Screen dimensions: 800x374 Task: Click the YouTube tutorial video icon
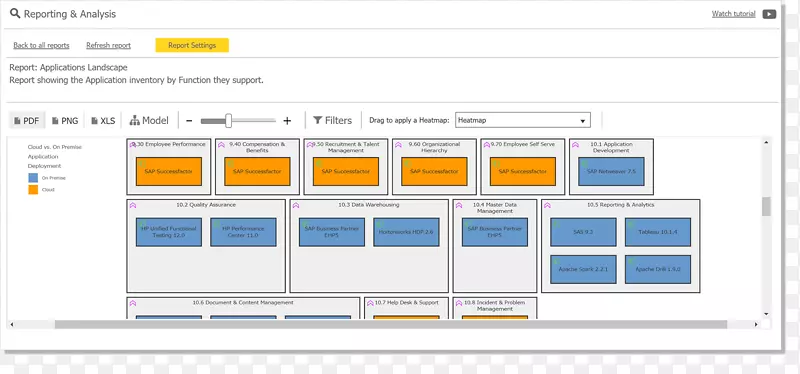point(769,14)
